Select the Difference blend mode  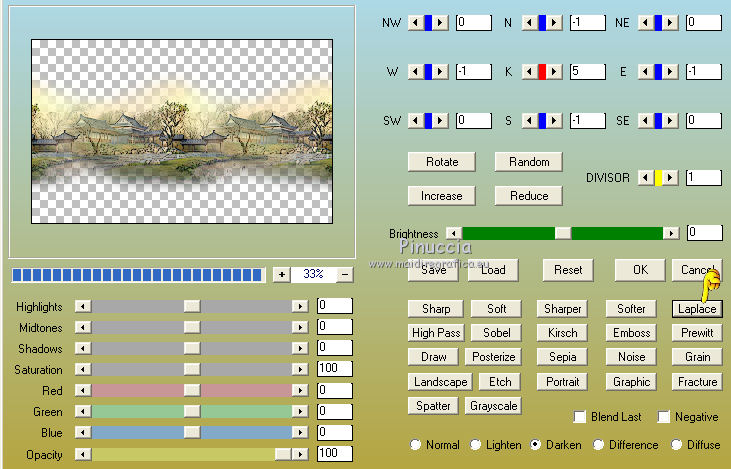pos(599,445)
